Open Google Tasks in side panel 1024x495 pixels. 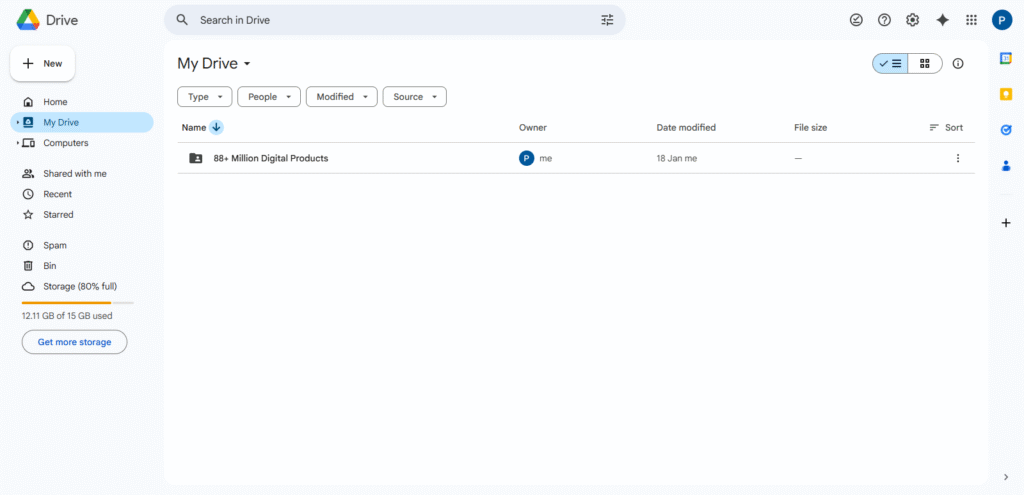click(1006, 130)
